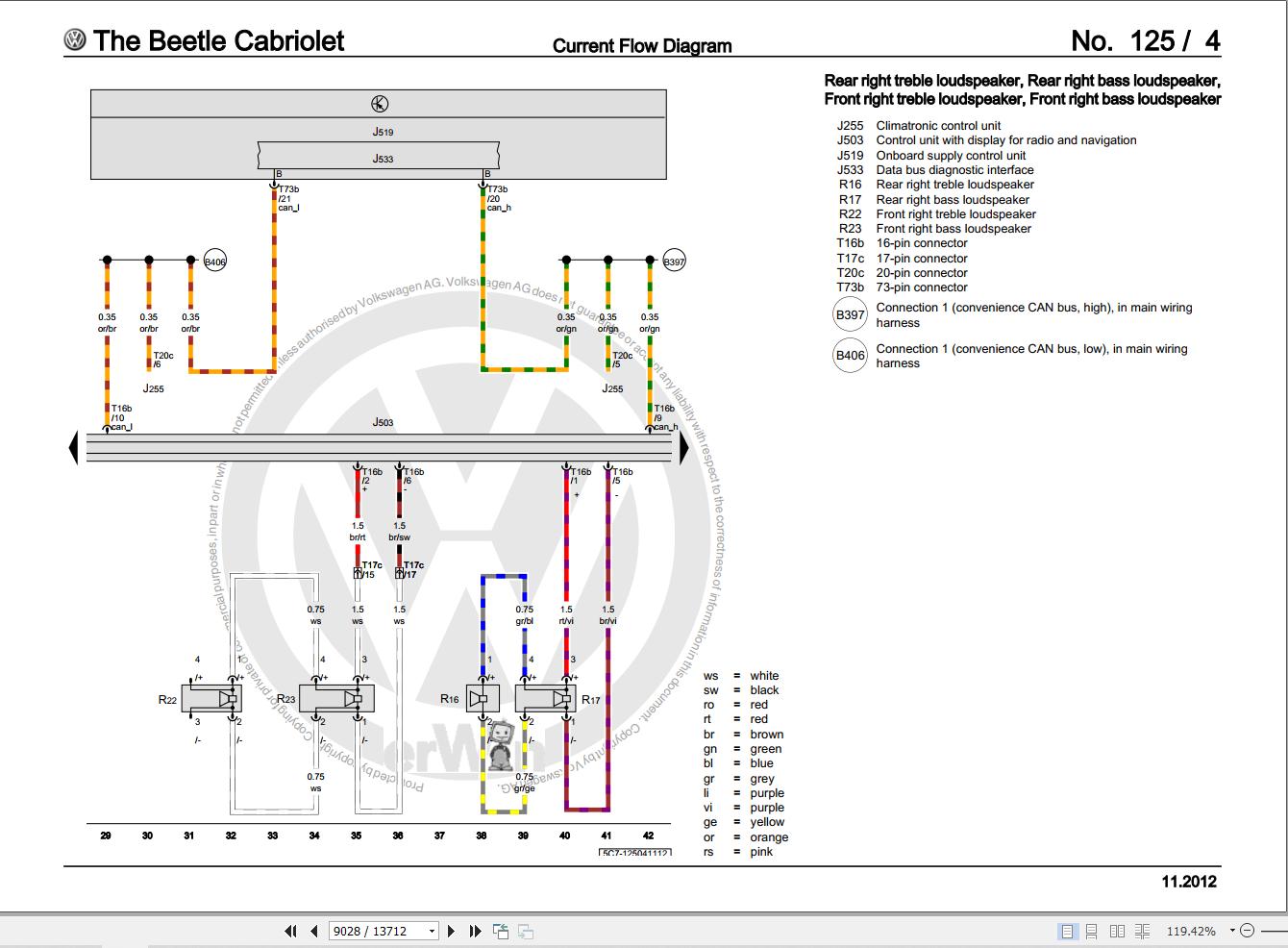Click the zoom out minus button

[1248, 931]
